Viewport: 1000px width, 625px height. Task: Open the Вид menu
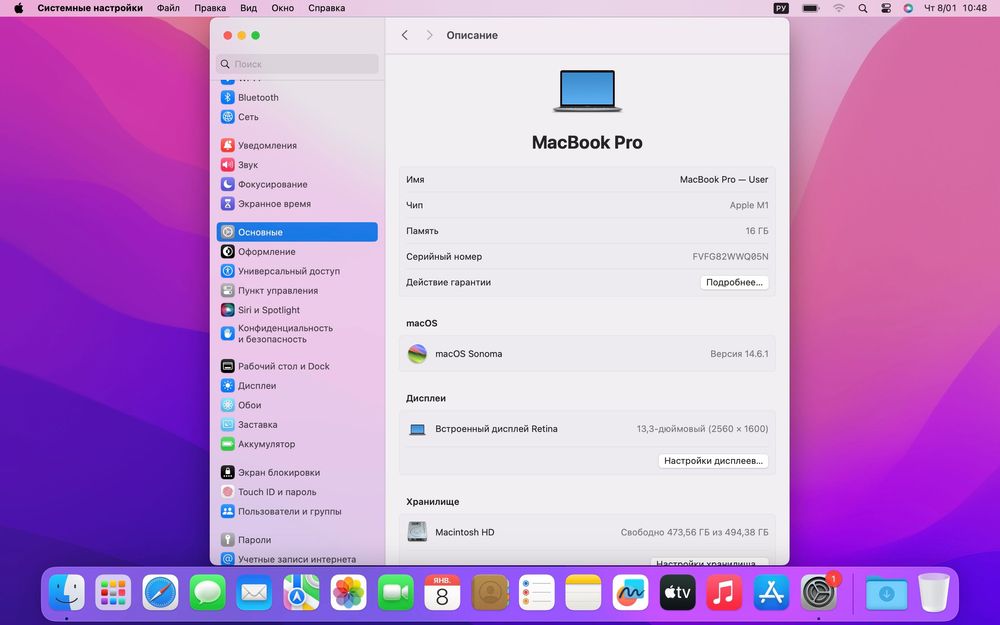pyautogui.click(x=248, y=8)
